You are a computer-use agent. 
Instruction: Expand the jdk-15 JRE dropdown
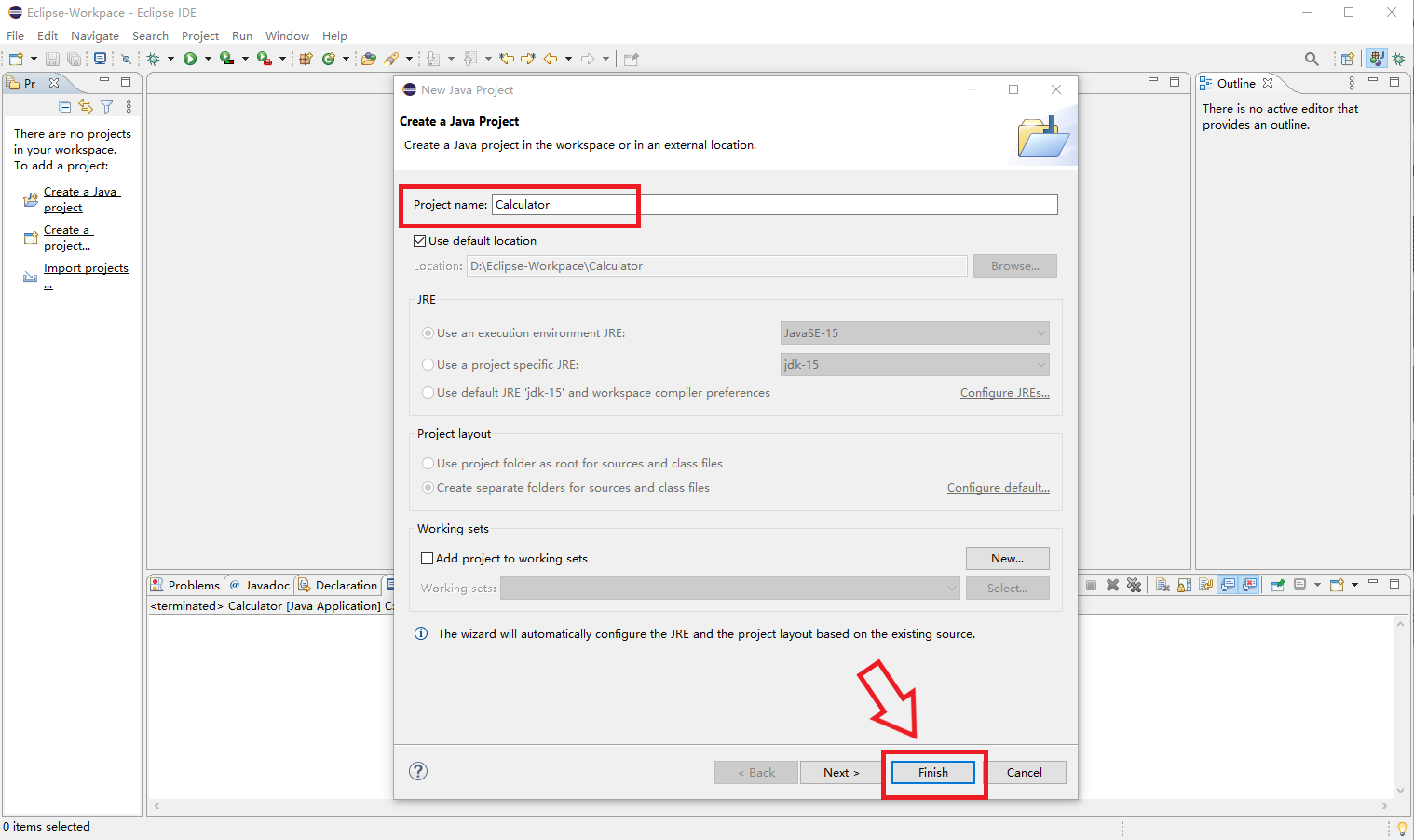coord(914,365)
